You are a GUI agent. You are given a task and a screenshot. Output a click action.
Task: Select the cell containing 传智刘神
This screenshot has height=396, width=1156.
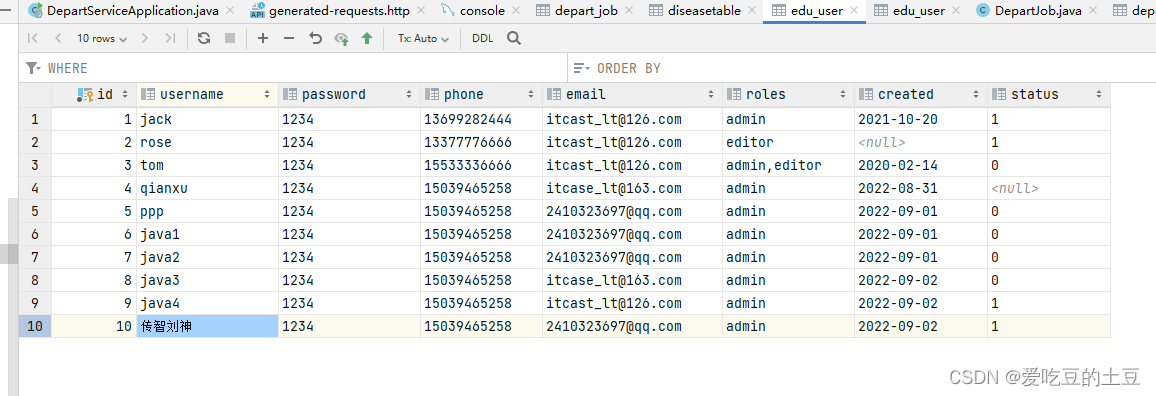207,326
